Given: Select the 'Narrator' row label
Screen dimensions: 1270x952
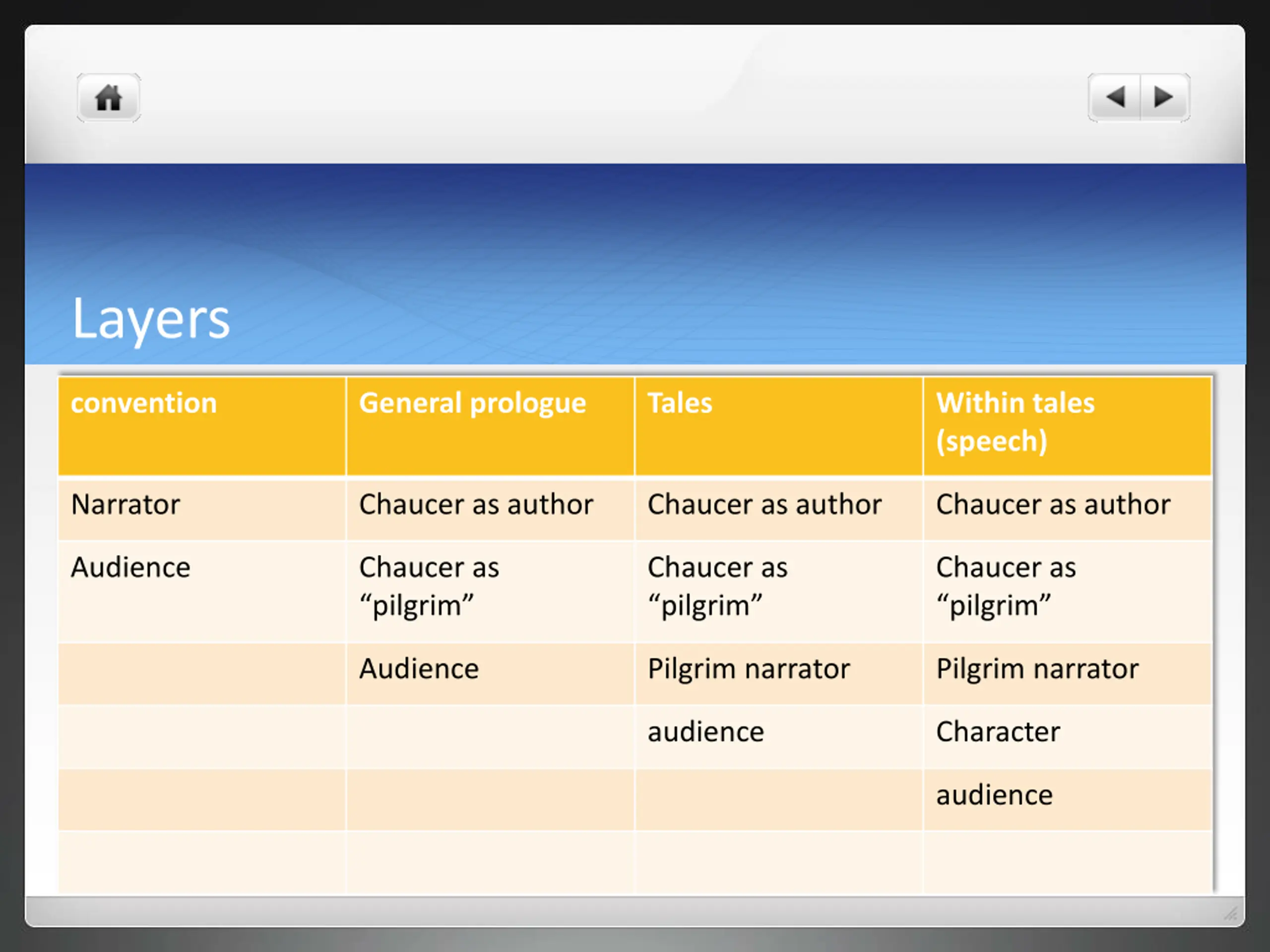Looking at the screenshot, I should pyautogui.click(x=126, y=504).
